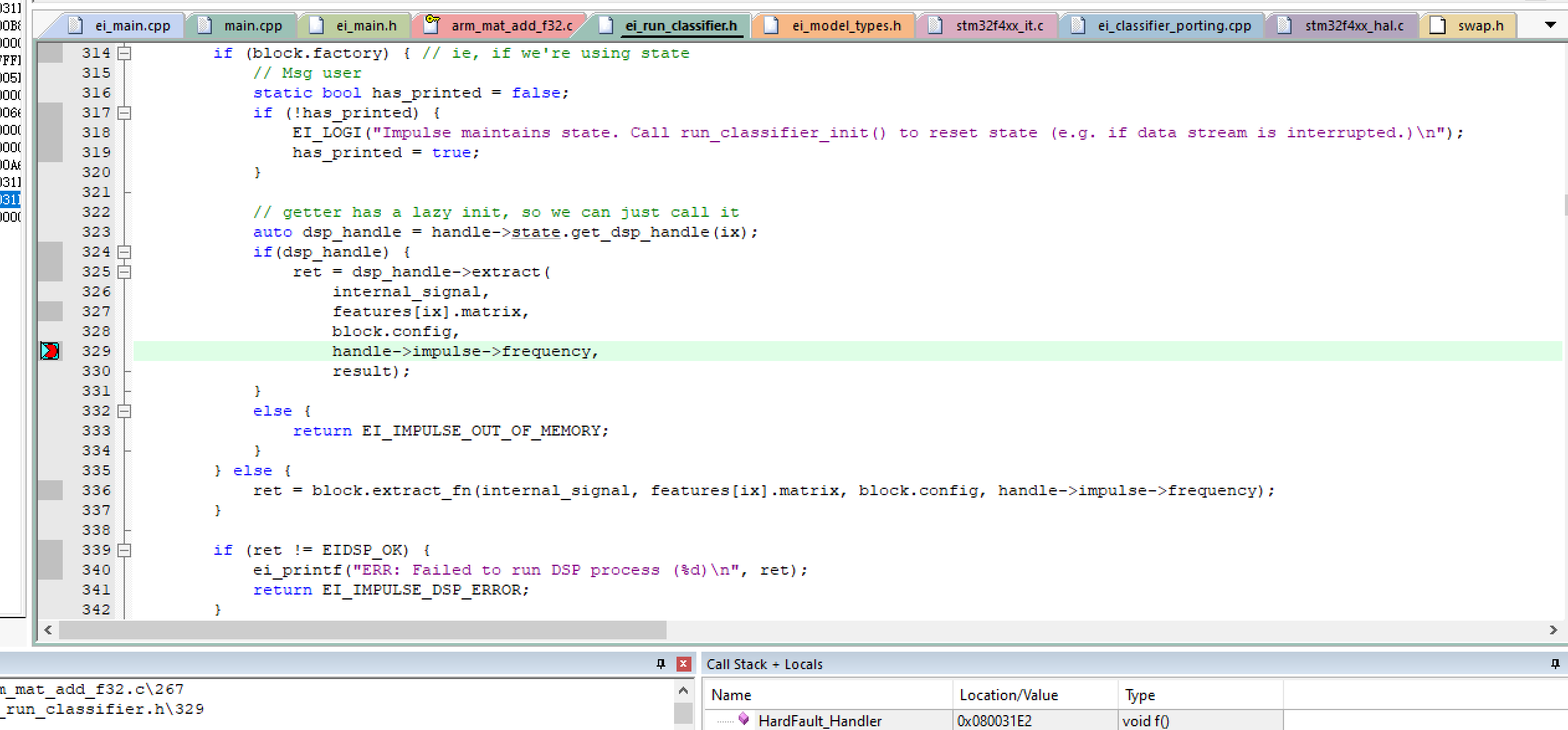Click the swap.h tab file icon

point(1437,25)
